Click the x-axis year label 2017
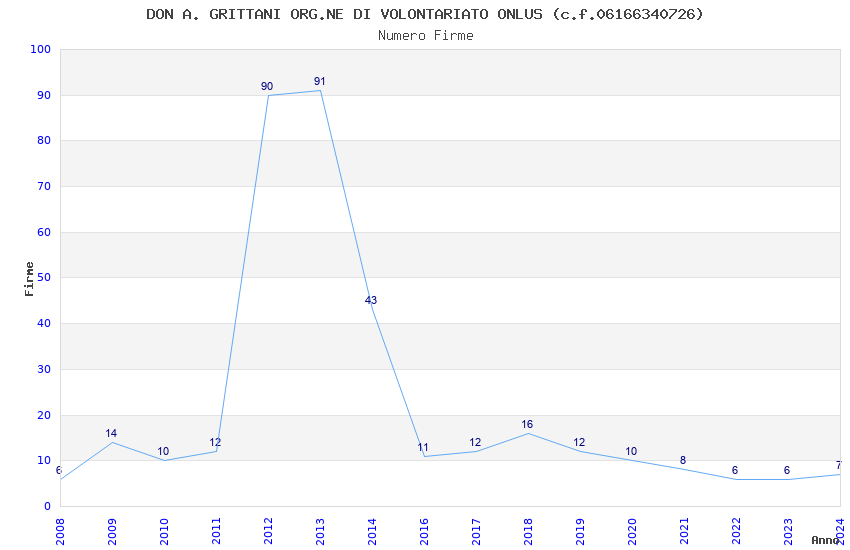The height and width of the screenshot is (550, 850). [476, 531]
